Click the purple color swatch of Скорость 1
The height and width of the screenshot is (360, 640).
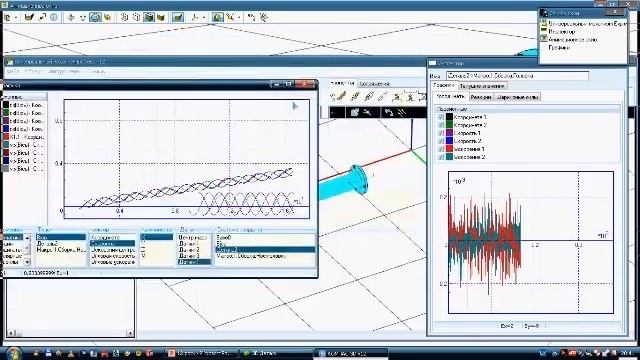pos(449,133)
